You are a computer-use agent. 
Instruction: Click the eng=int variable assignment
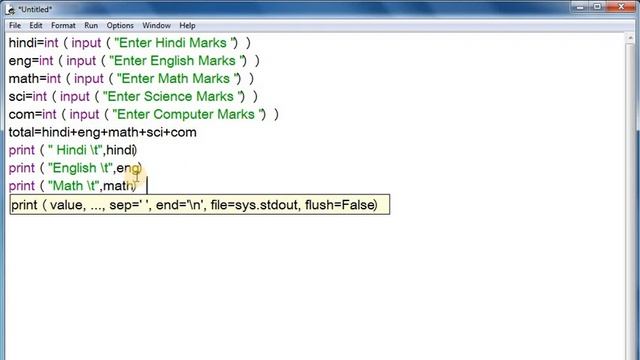tap(31, 61)
